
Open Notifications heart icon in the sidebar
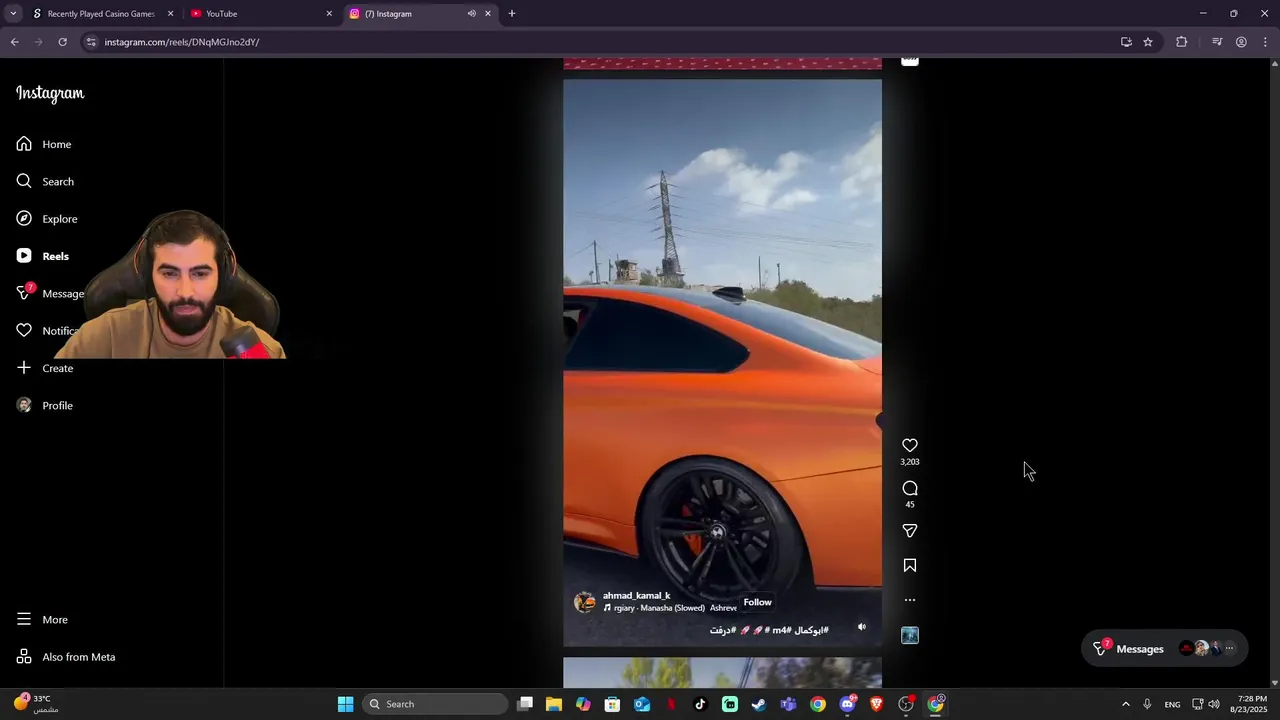(24, 331)
